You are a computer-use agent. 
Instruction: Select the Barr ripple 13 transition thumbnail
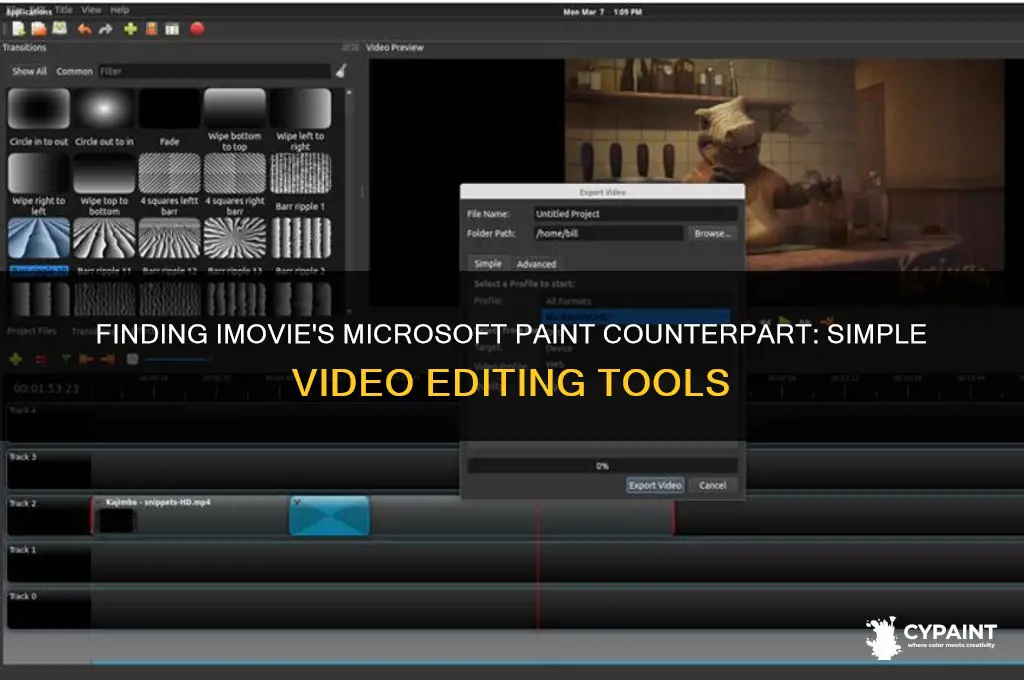pos(234,238)
